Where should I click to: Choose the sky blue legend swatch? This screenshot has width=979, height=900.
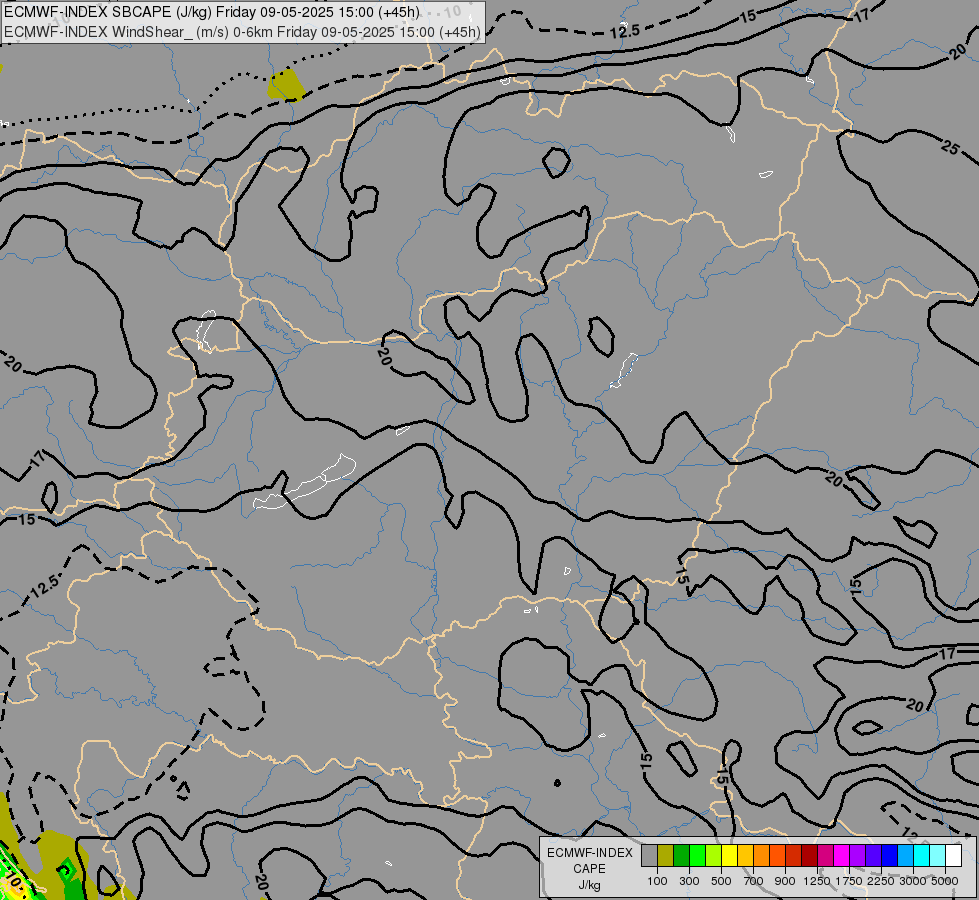tap(906, 856)
